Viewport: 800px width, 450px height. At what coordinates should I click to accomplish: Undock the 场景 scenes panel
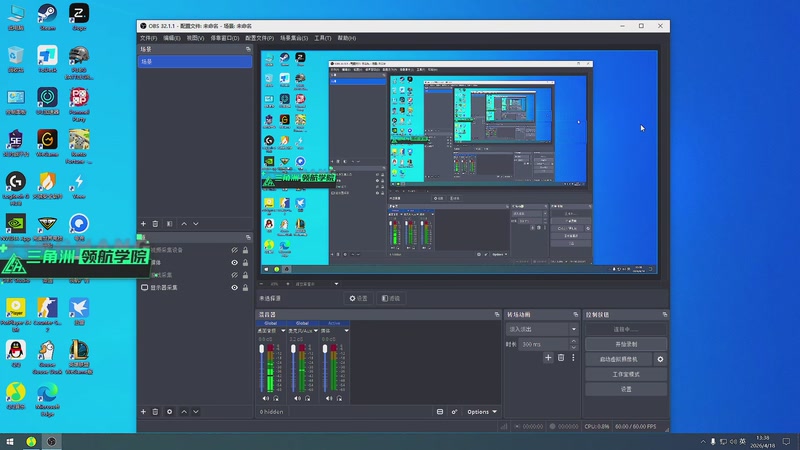pos(248,49)
